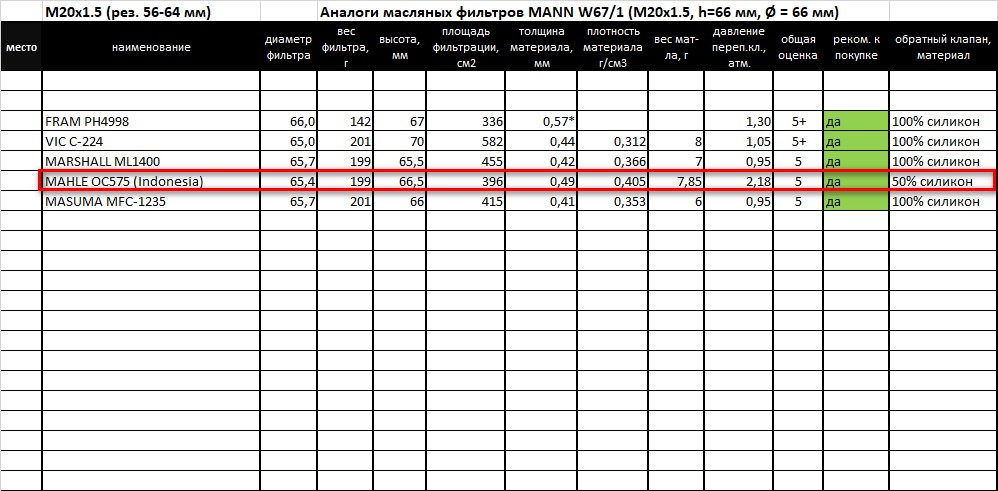This screenshot has height=491, width=998.
Task: Select MARSHALL ML1400 height value 65,5
Action: click(399, 161)
